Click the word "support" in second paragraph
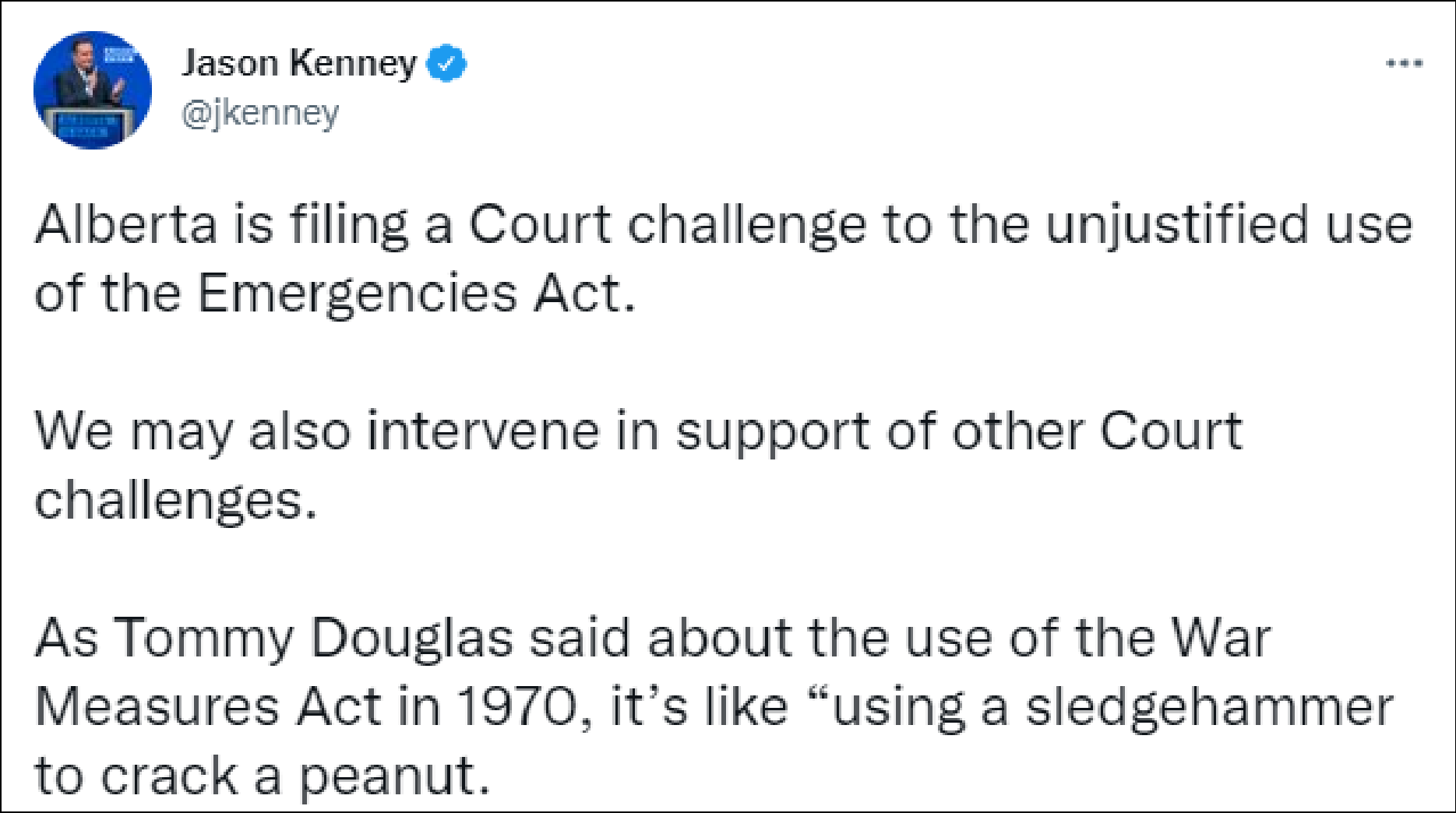Image resolution: width=1456 pixels, height=813 pixels. pyautogui.click(x=772, y=431)
